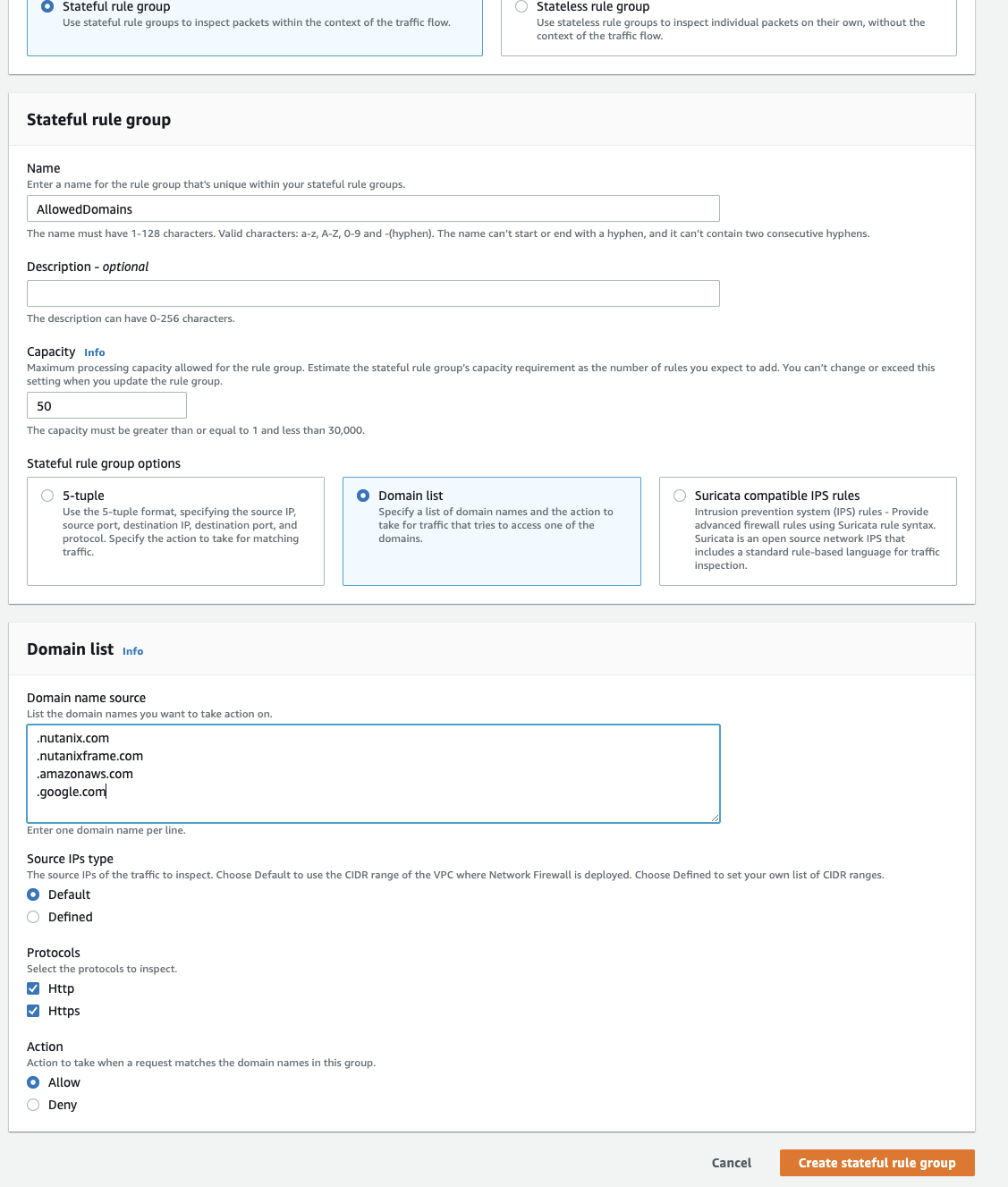
Task: Click the Description optional text field
Action: tap(373, 293)
